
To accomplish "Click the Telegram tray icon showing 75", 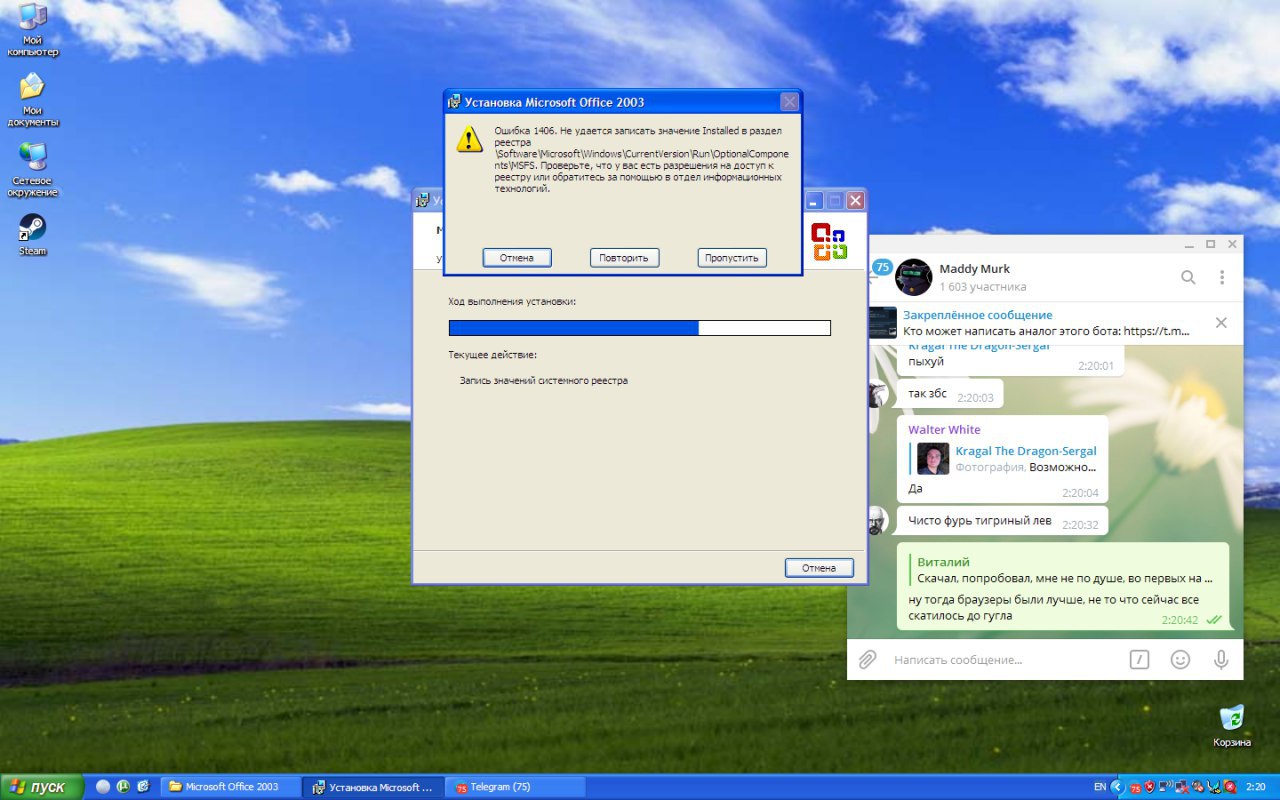I will [x=1135, y=788].
